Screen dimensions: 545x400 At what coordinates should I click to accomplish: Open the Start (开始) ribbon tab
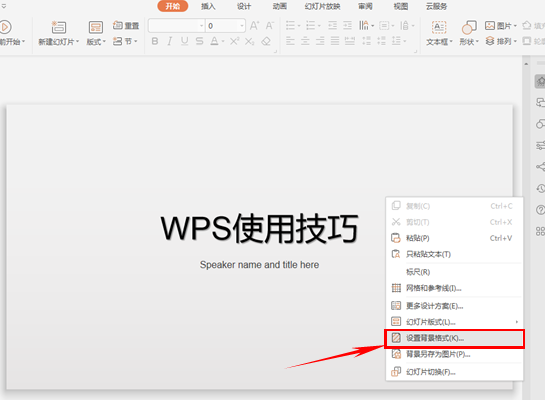pos(173,6)
